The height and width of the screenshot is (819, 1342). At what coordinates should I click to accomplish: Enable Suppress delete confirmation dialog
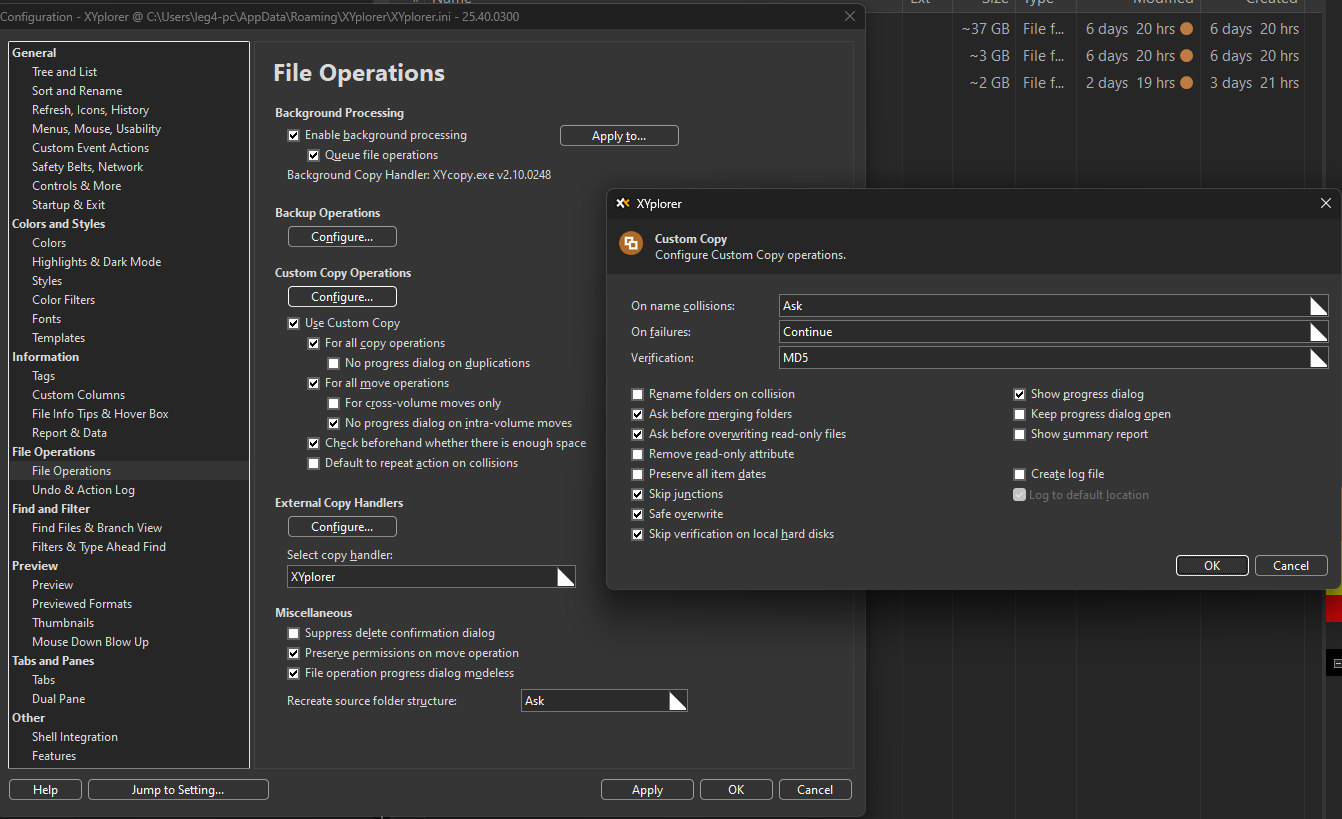293,633
